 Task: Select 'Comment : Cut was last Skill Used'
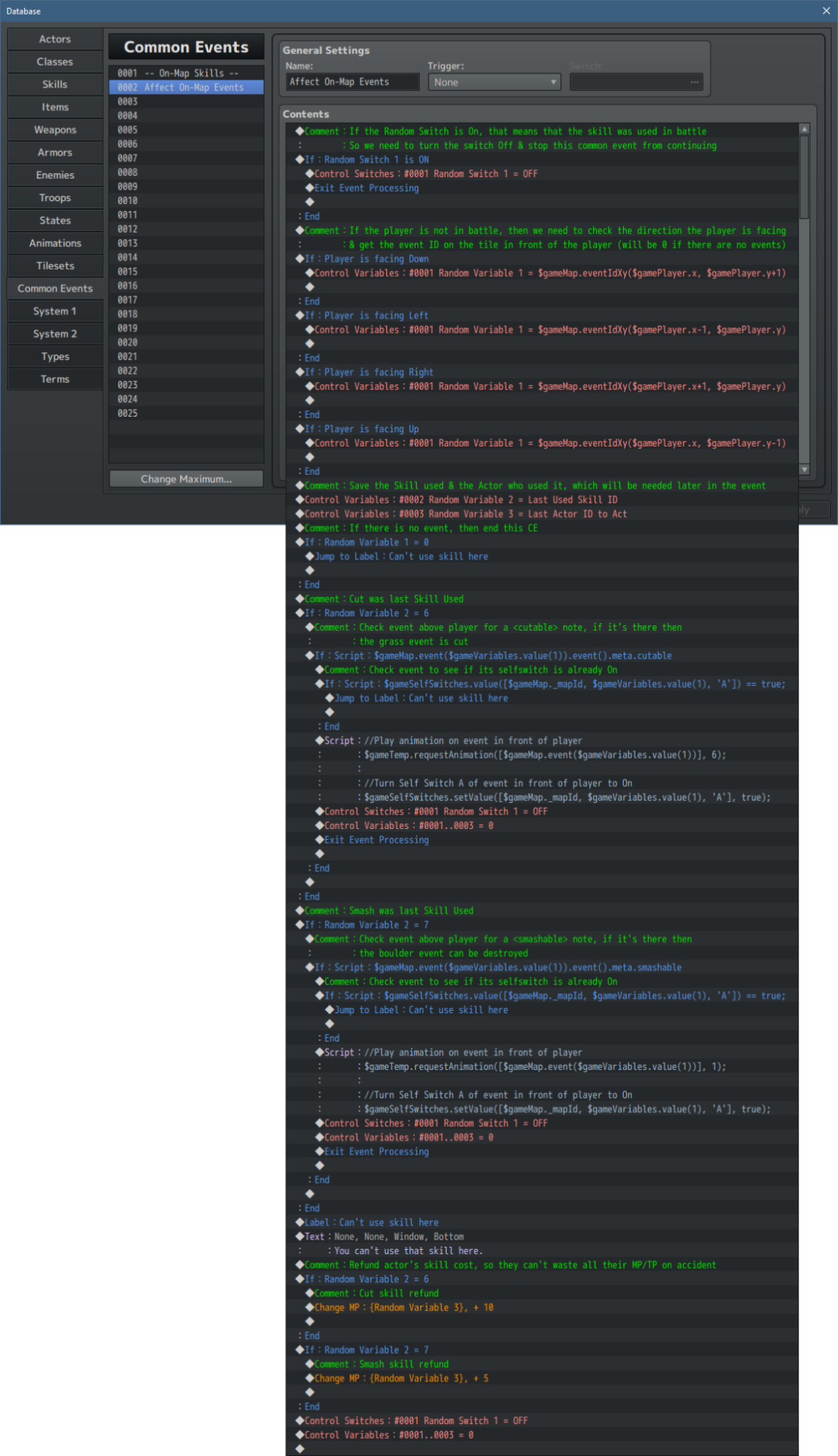point(542,599)
